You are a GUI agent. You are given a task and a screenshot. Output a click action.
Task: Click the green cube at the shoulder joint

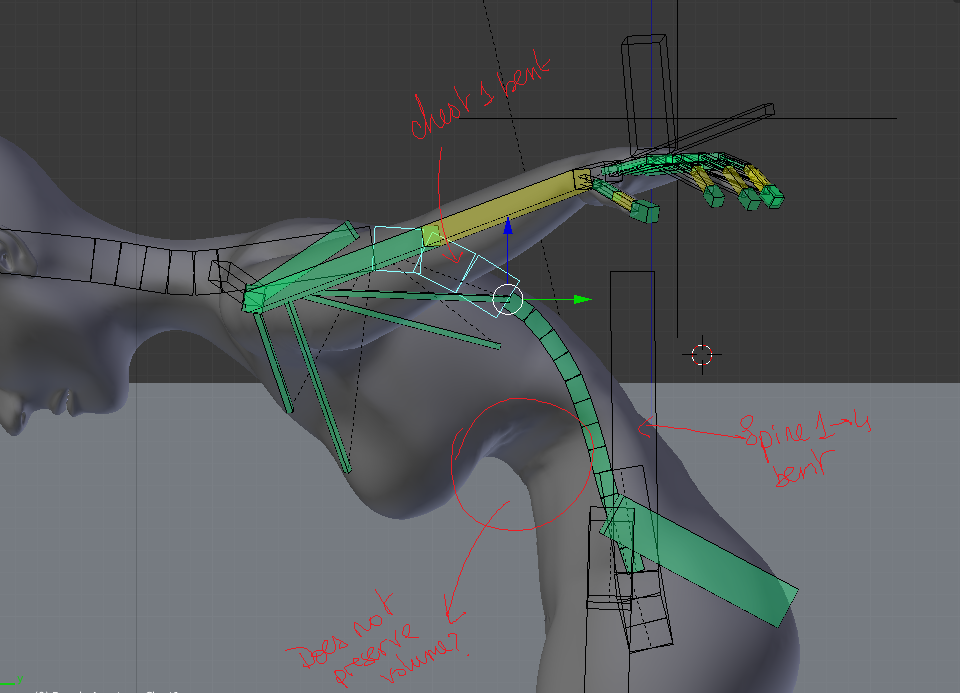(255, 299)
